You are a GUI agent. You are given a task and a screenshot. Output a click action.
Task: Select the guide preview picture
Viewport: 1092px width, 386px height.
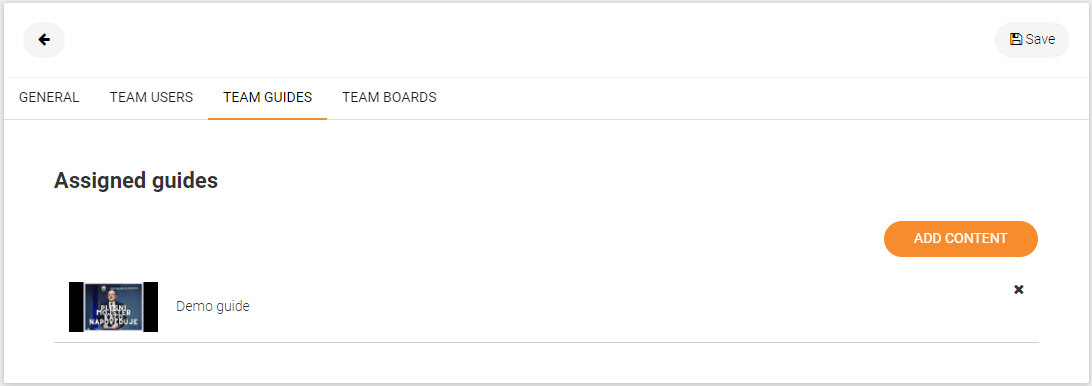114,307
